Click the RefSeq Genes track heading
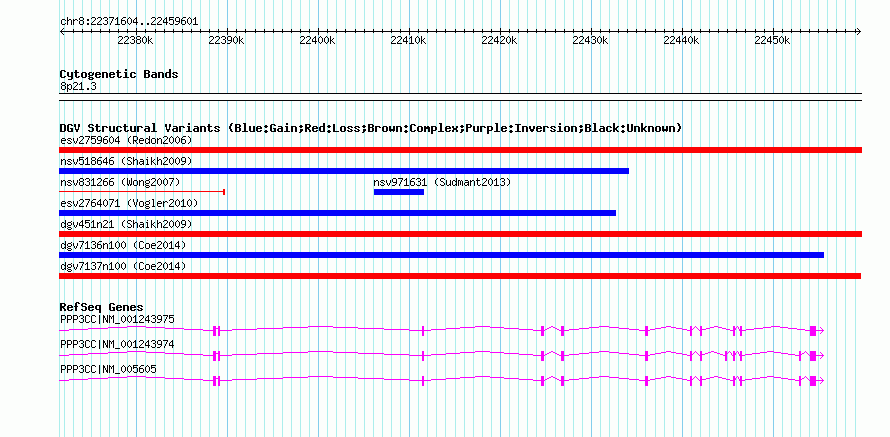Screen dimensions: 890x437 [102, 307]
